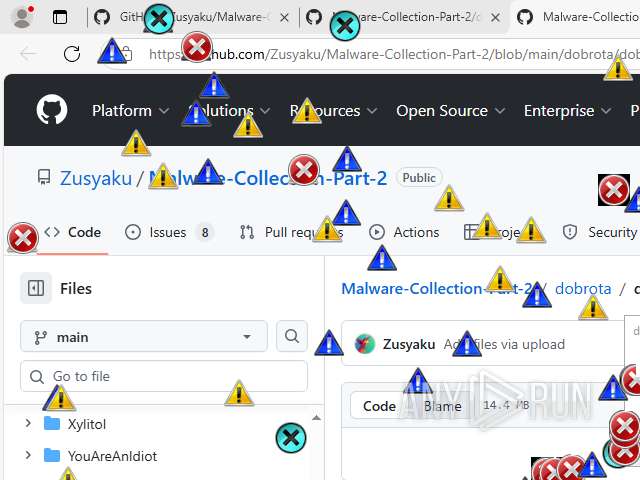This screenshot has width=640, height=480.
Task: Open the Solutions dropdown menu
Action: (x=229, y=111)
